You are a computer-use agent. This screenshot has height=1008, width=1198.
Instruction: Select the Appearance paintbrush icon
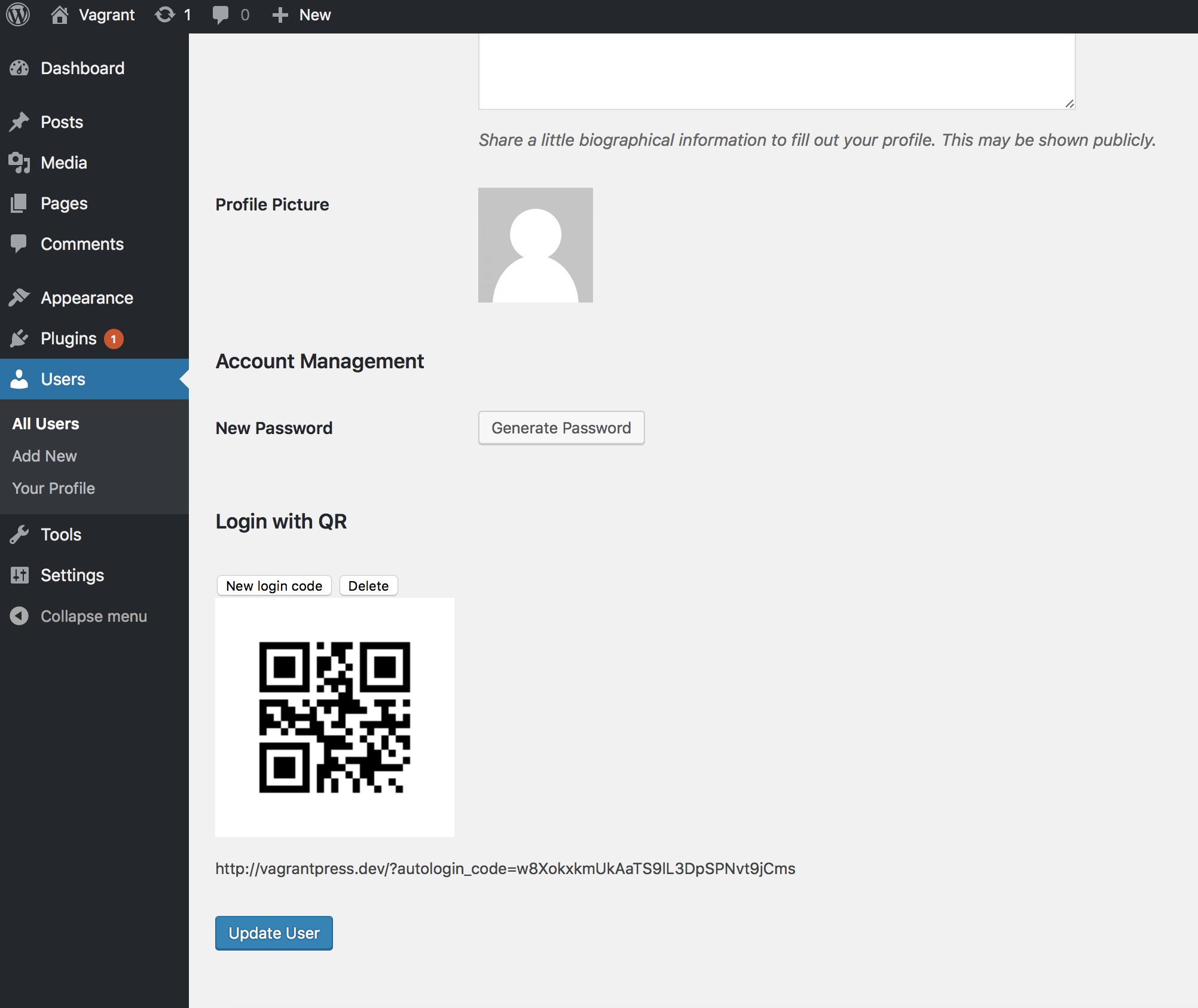coord(20,297)
